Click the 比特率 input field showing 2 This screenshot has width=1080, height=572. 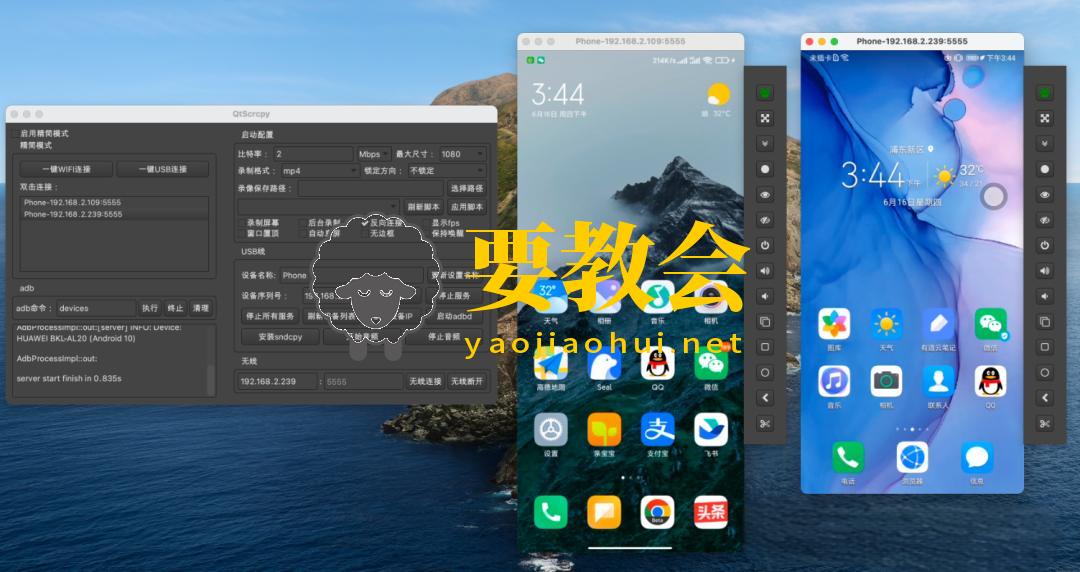click(x=313, y=154)
